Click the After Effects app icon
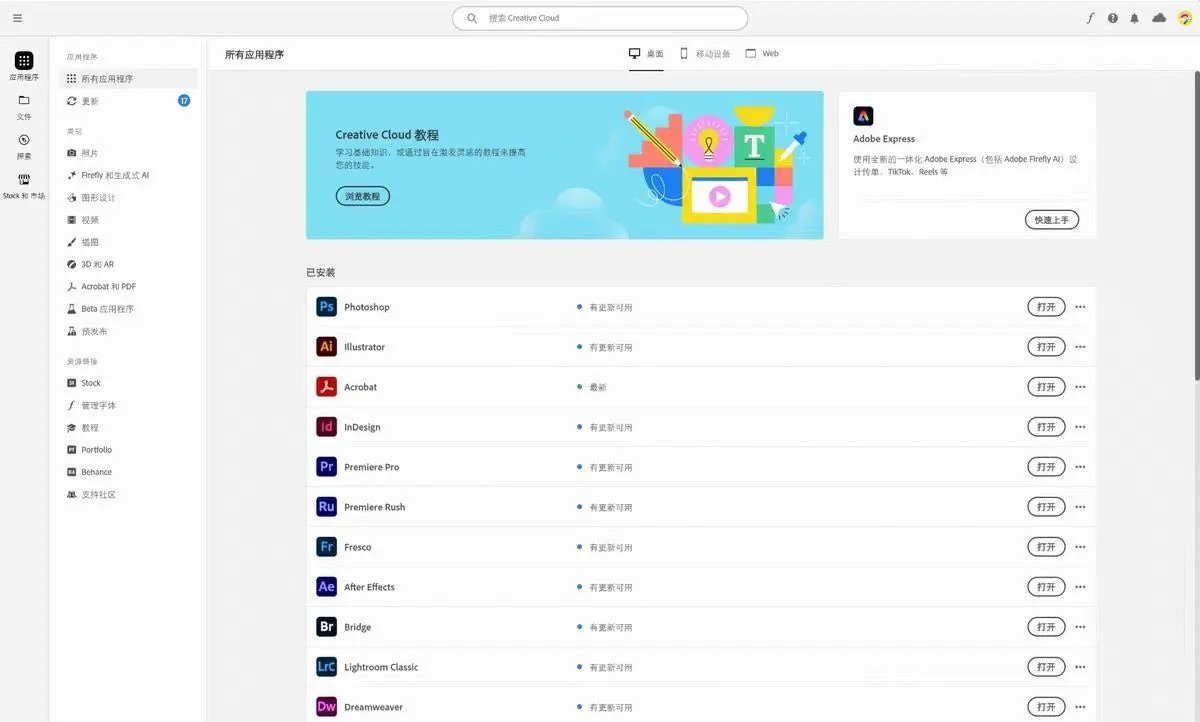Viewport: 1200px width, 722px height. (326, 586)
